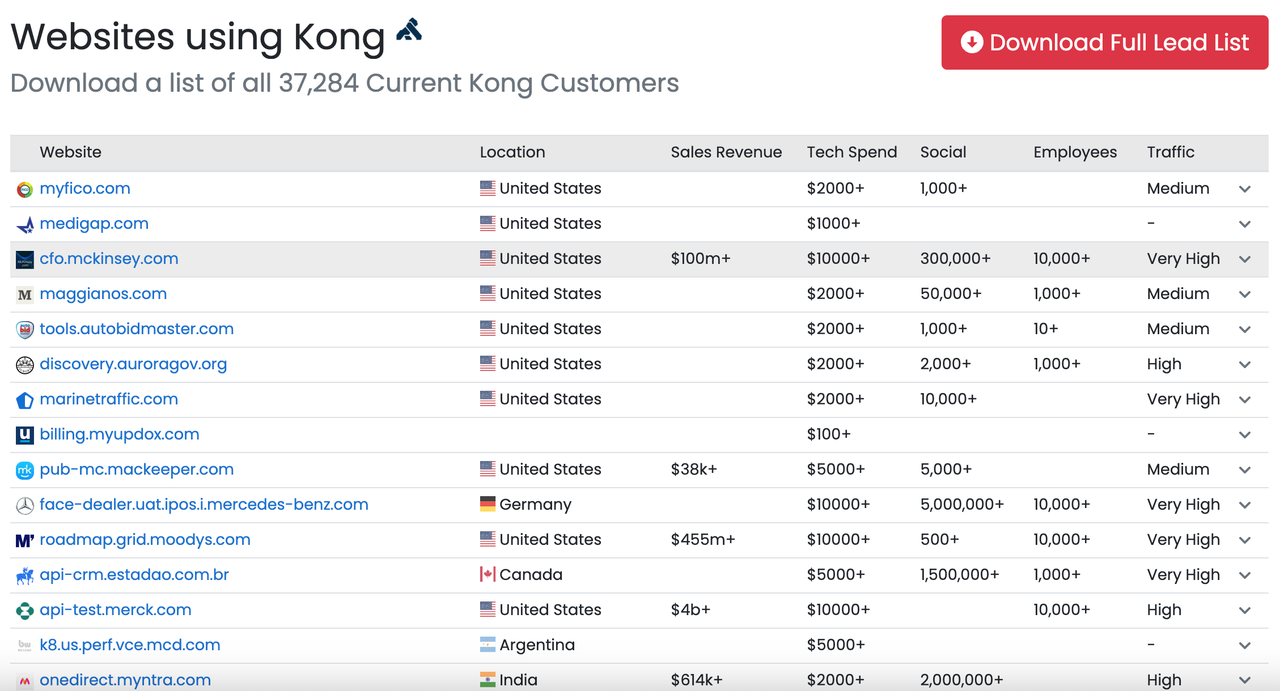Click the Traffic column header
The height and width of the screenshot is (691, 1280).
(1170, 152)
